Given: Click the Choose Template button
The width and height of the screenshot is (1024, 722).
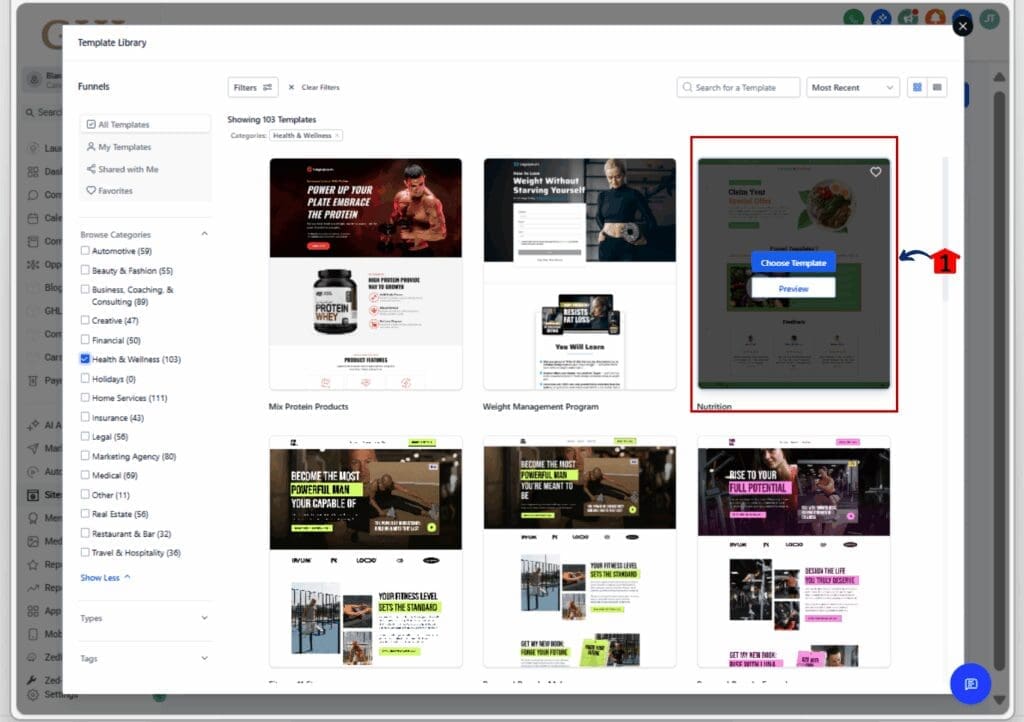Looking at the screenshot, I should 793,262.
